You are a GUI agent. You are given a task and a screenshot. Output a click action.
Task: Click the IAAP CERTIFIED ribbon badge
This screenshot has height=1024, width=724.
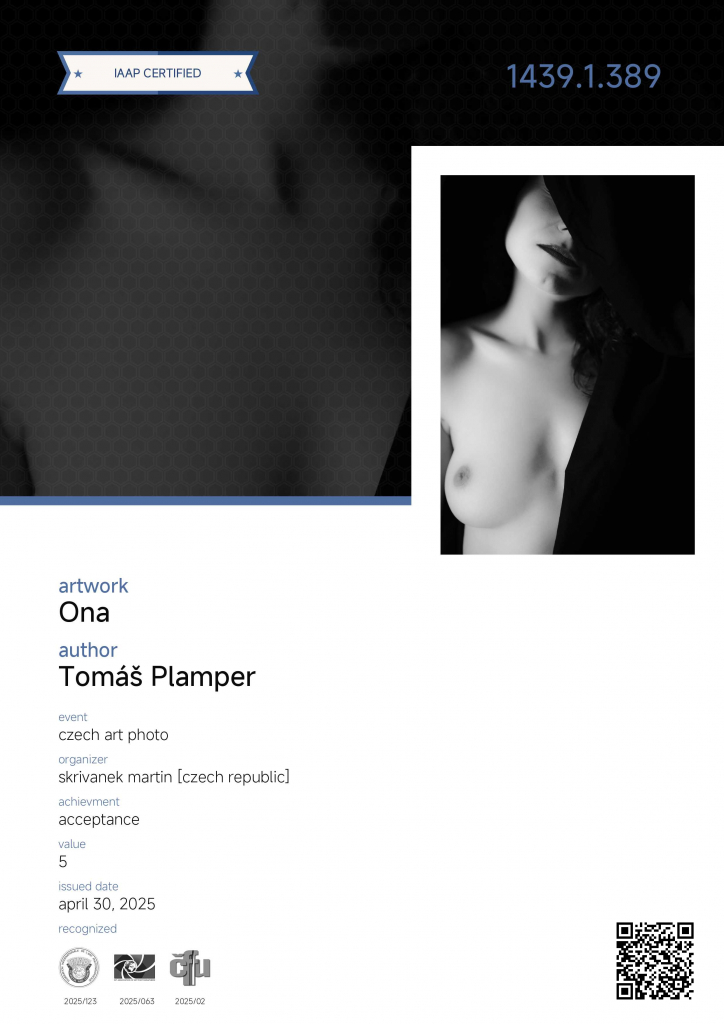coord(158,73)
